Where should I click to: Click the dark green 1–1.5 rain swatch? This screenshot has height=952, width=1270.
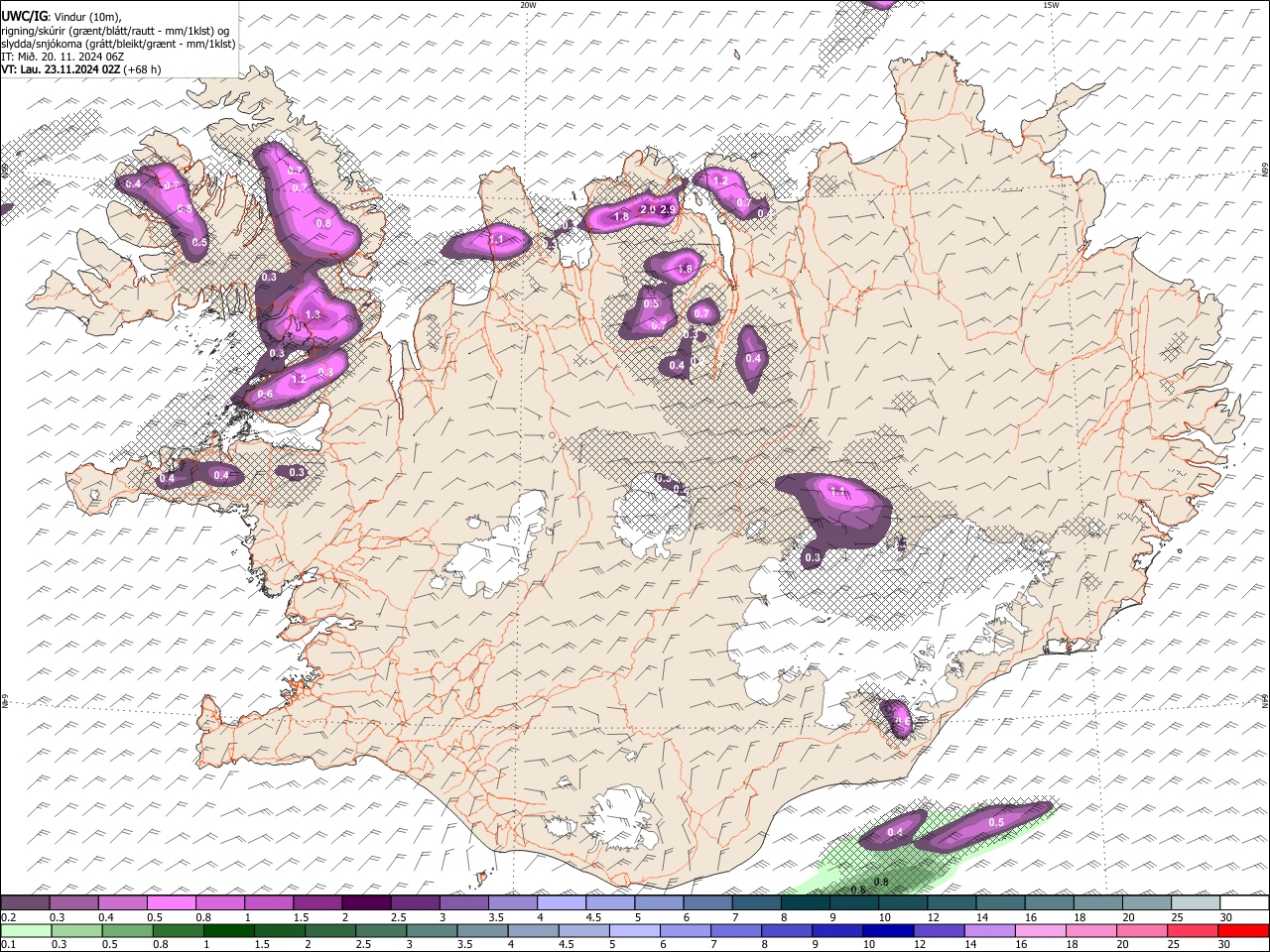[229, 930]
